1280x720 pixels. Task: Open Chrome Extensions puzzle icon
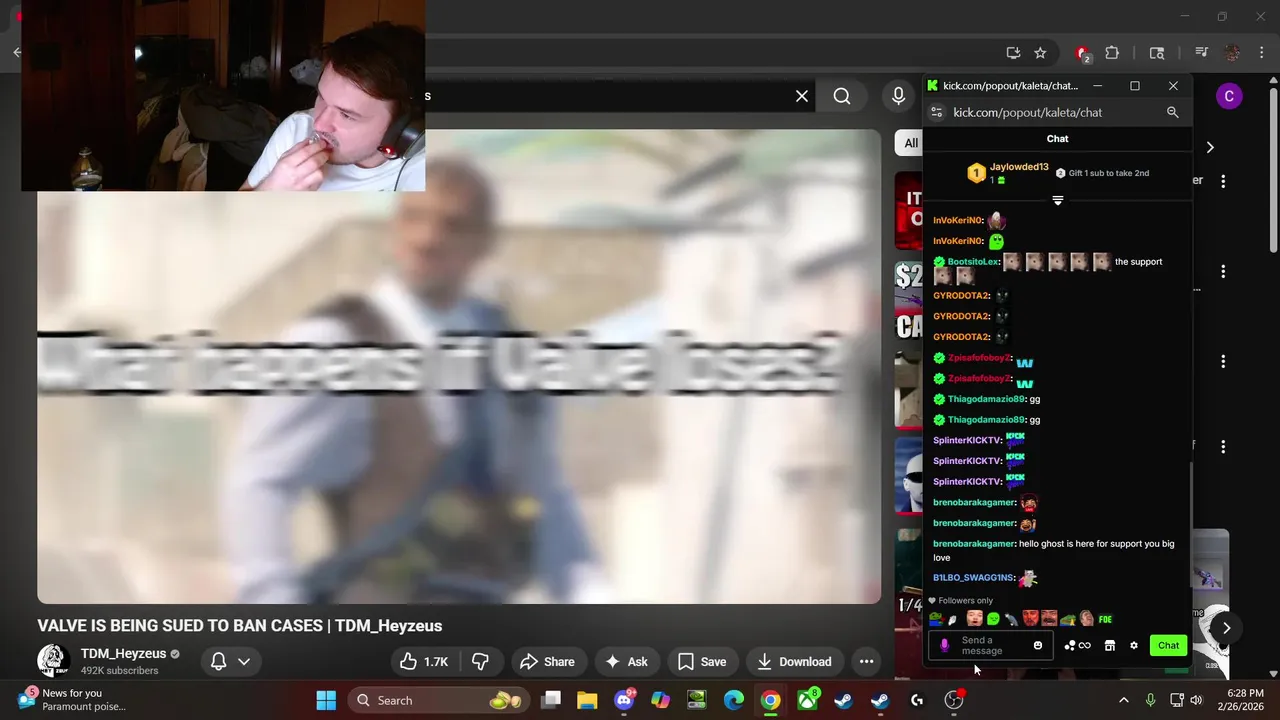[x=1112, y=53]
